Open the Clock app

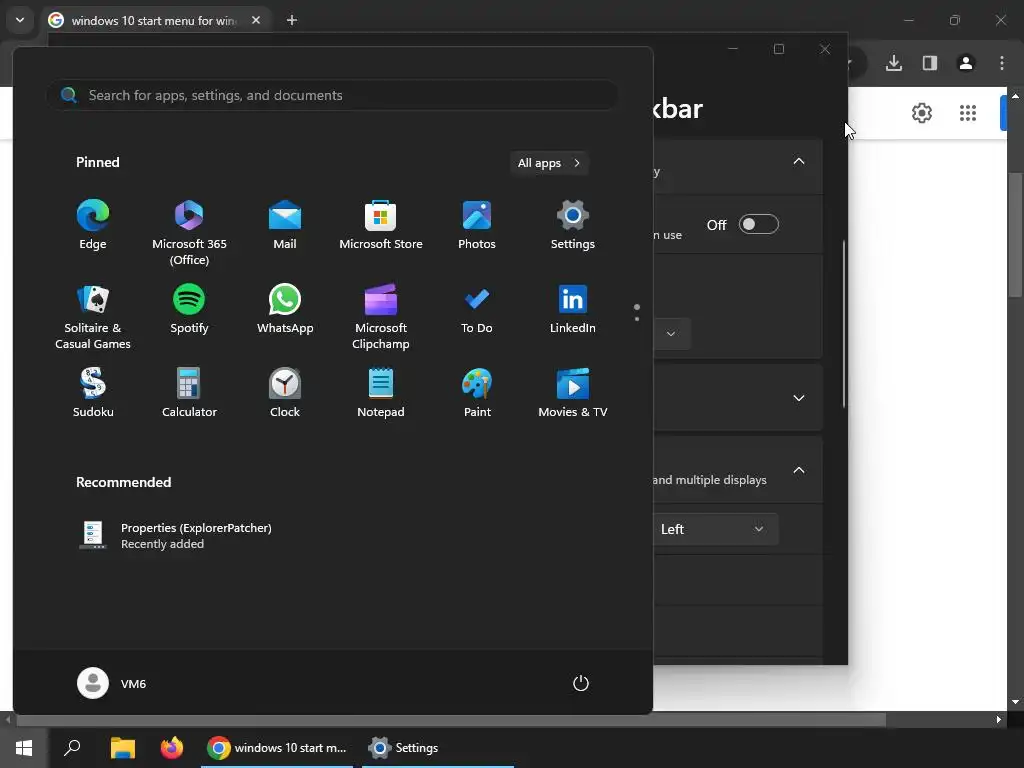285,393
